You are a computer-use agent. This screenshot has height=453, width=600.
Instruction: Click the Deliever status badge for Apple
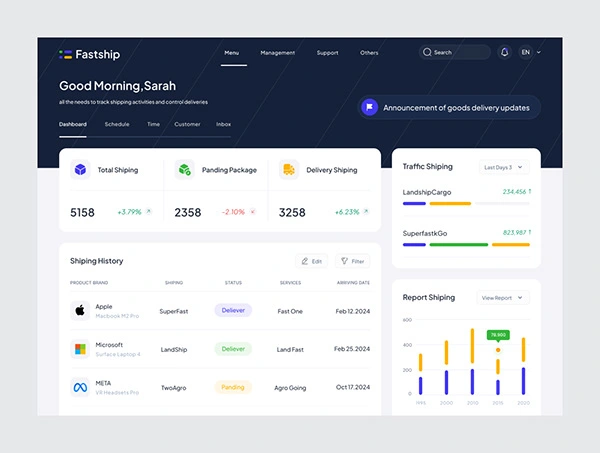(233, 310)
